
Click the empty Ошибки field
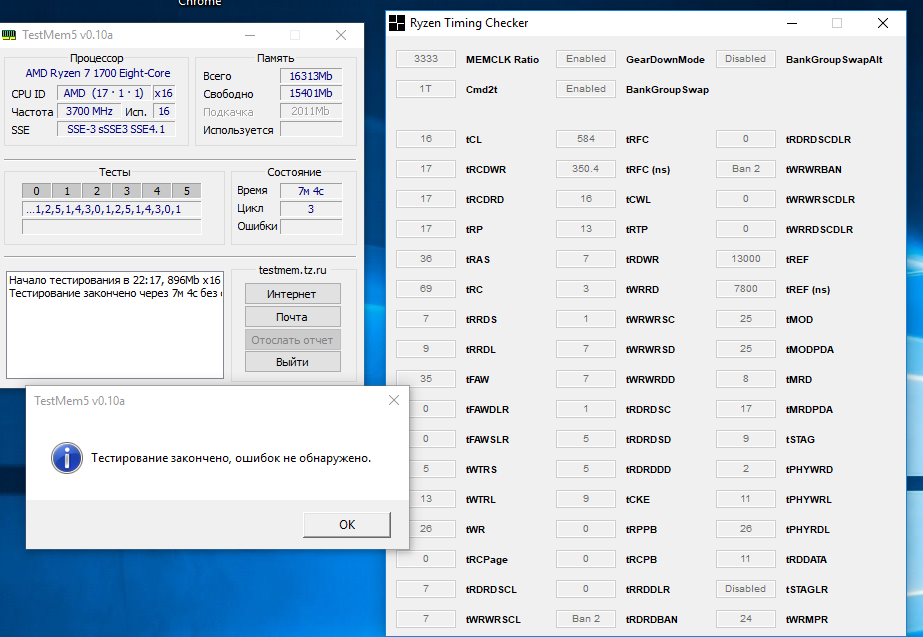click(x=311, y=226)
